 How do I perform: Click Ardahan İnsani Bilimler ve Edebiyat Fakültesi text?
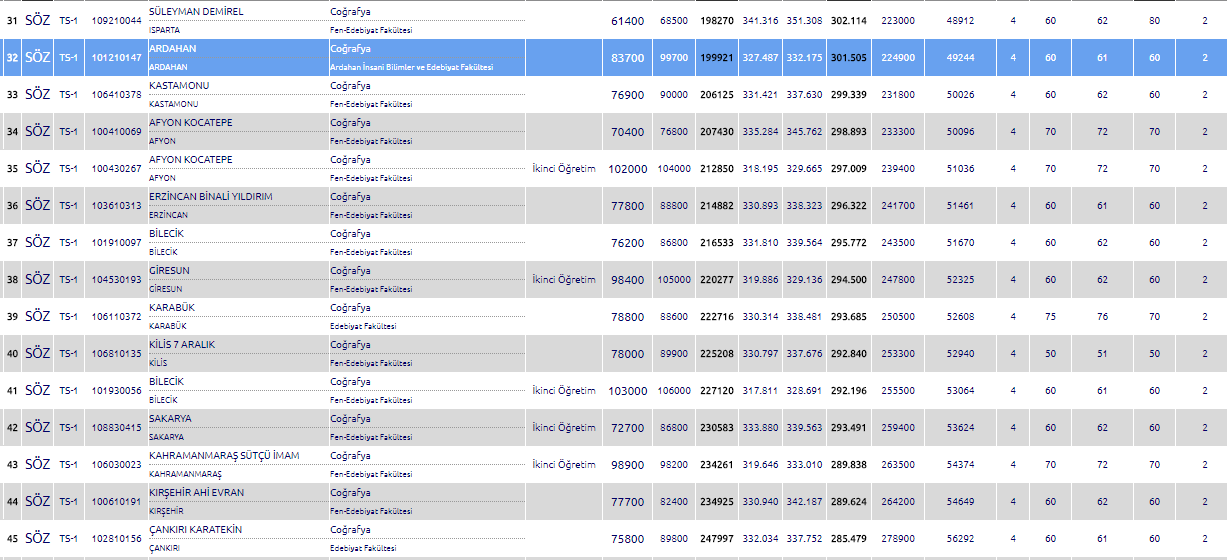(x=412, y=67)
